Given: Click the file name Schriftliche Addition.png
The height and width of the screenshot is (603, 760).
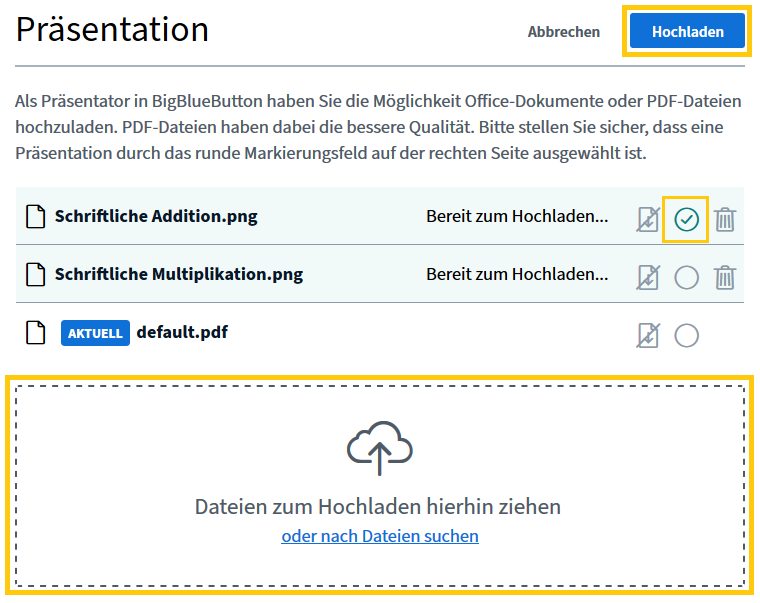Looking at the screenshot, I should pyautogui.click(x=156, y=216).
